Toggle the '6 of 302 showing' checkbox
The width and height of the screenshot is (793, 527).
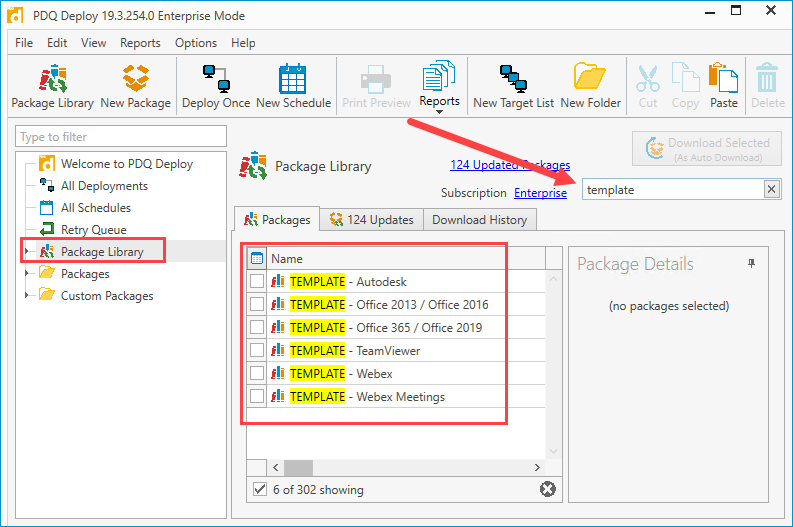[259, 489]
